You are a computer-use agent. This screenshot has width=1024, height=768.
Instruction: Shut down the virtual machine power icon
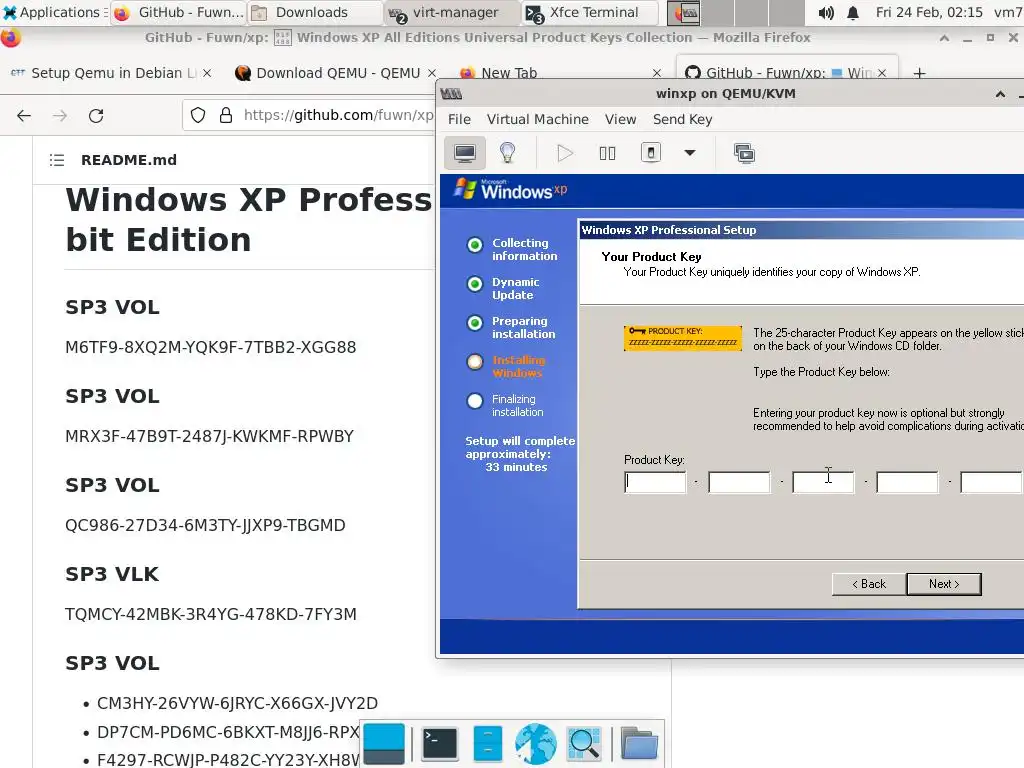[650, 153]
